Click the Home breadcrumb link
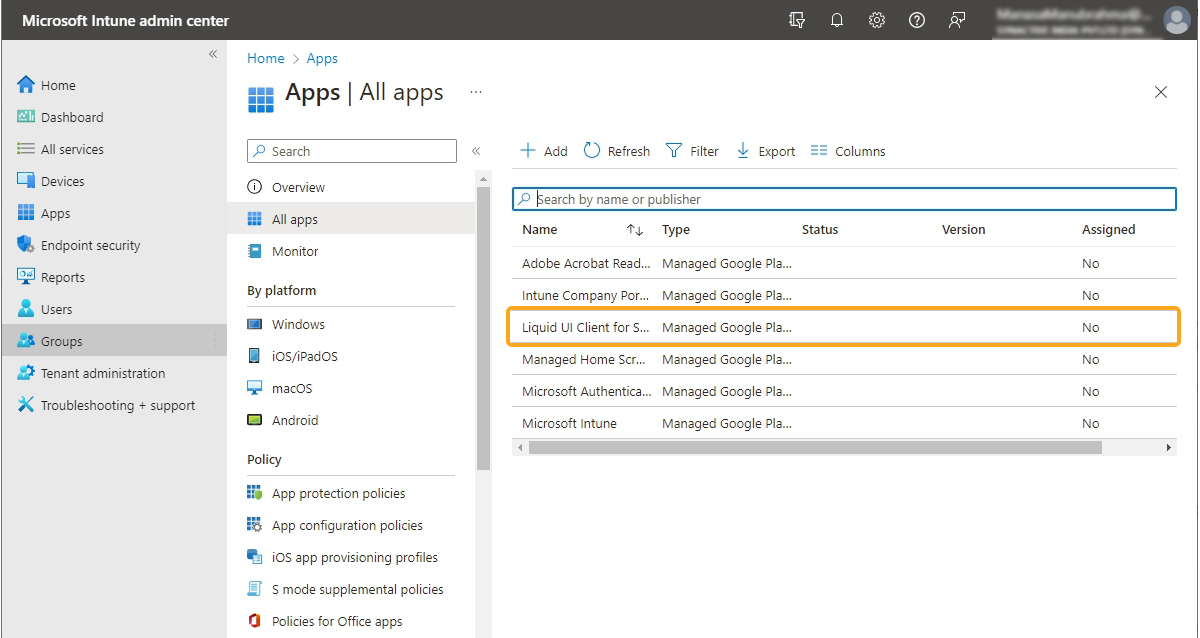The height and width of the screenshot is (638, 1200). (x=266, y=58)
